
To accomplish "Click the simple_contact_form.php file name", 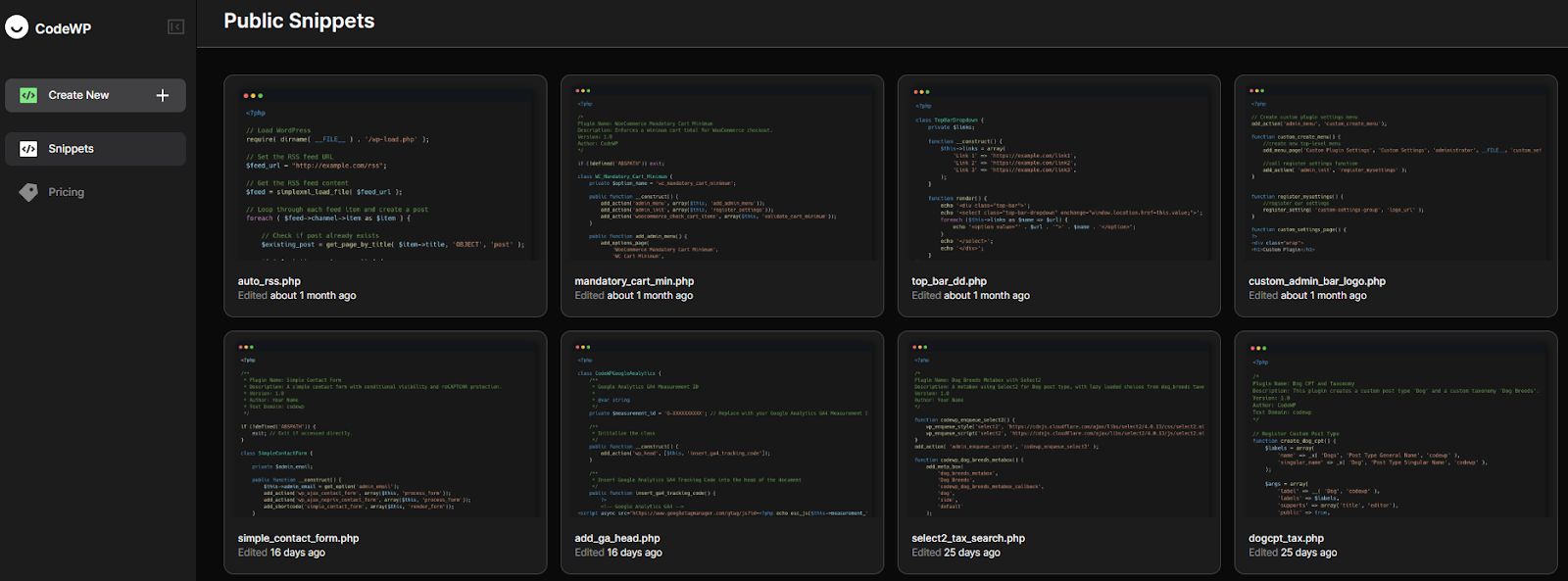I will coord(299,538).
